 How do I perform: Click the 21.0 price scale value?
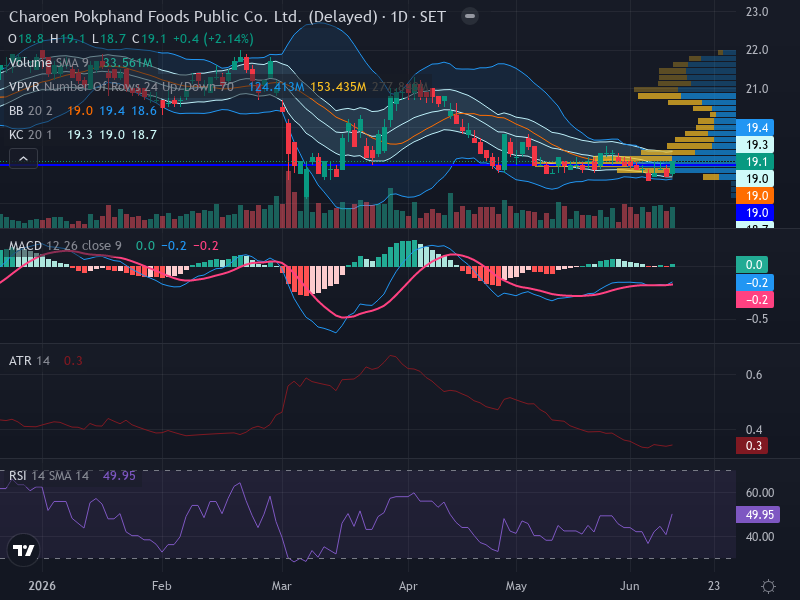click(757, 89)
